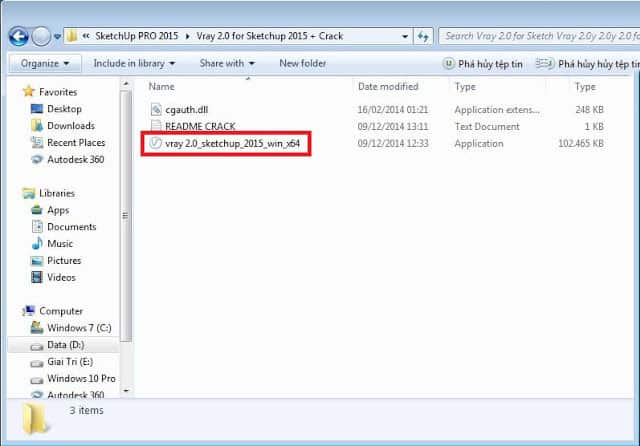Open the Organize dropdown menu
Screen dimensions: 640x446
[44, 63]
